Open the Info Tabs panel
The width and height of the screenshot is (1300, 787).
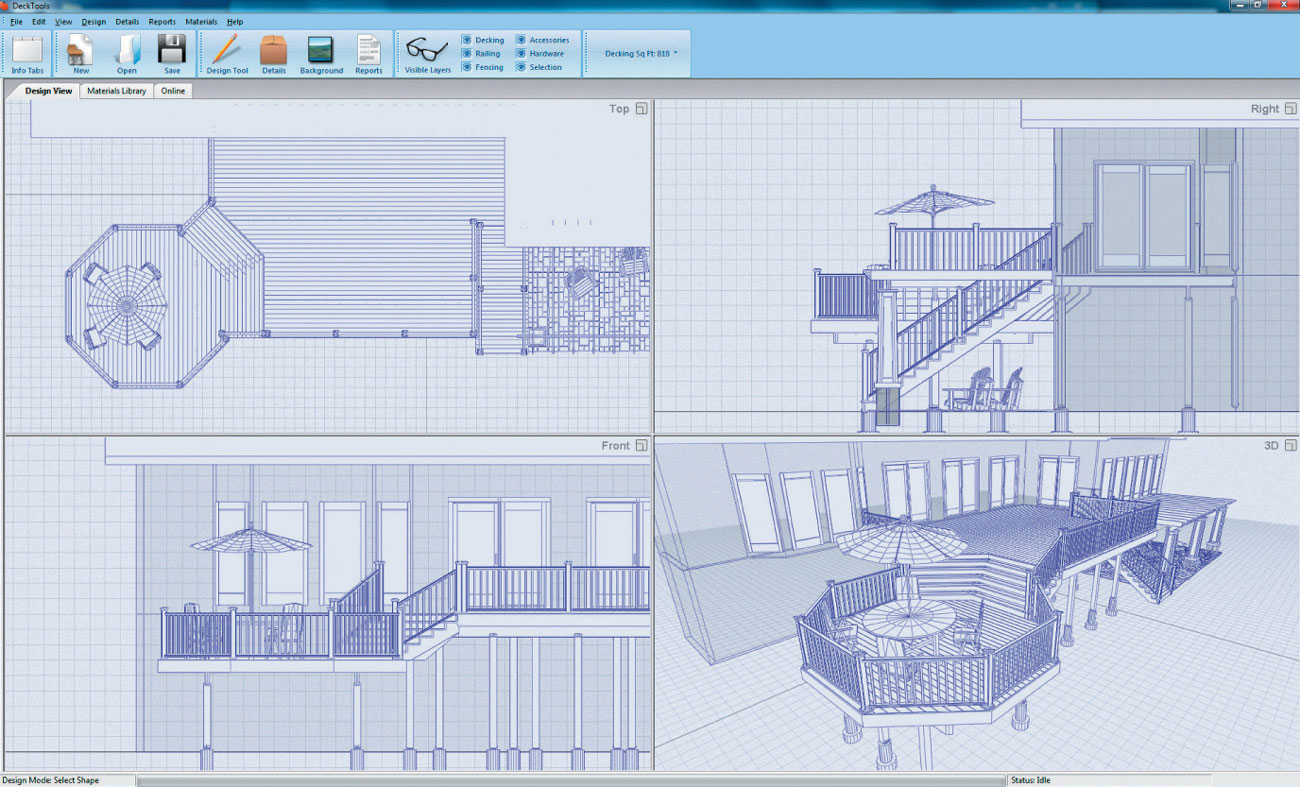[27, 54]
